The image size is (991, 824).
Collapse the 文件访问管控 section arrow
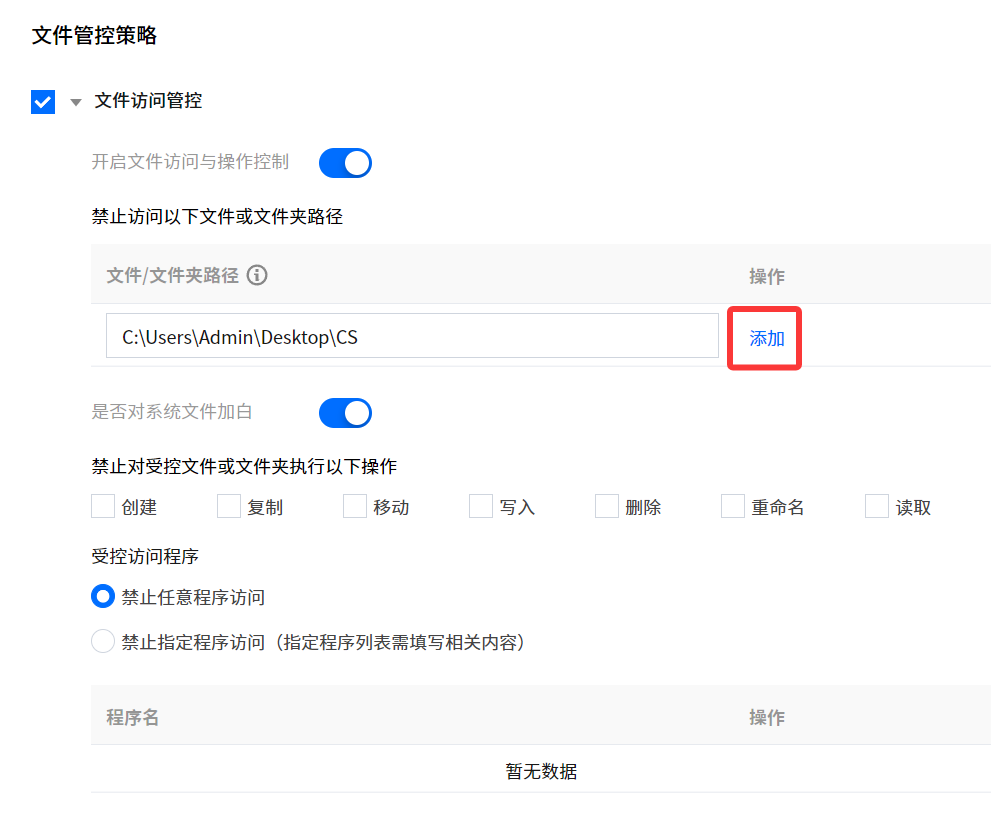[76, 102]
